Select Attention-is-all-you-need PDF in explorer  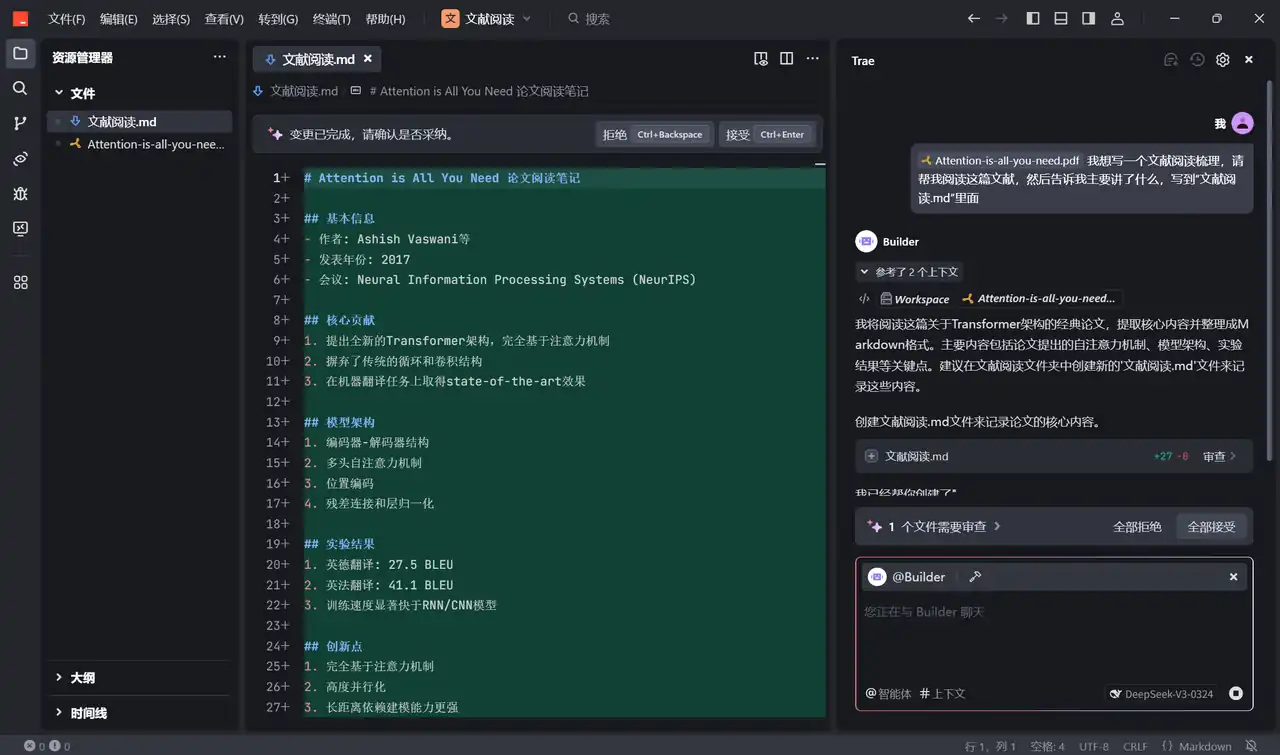(140, 144)
